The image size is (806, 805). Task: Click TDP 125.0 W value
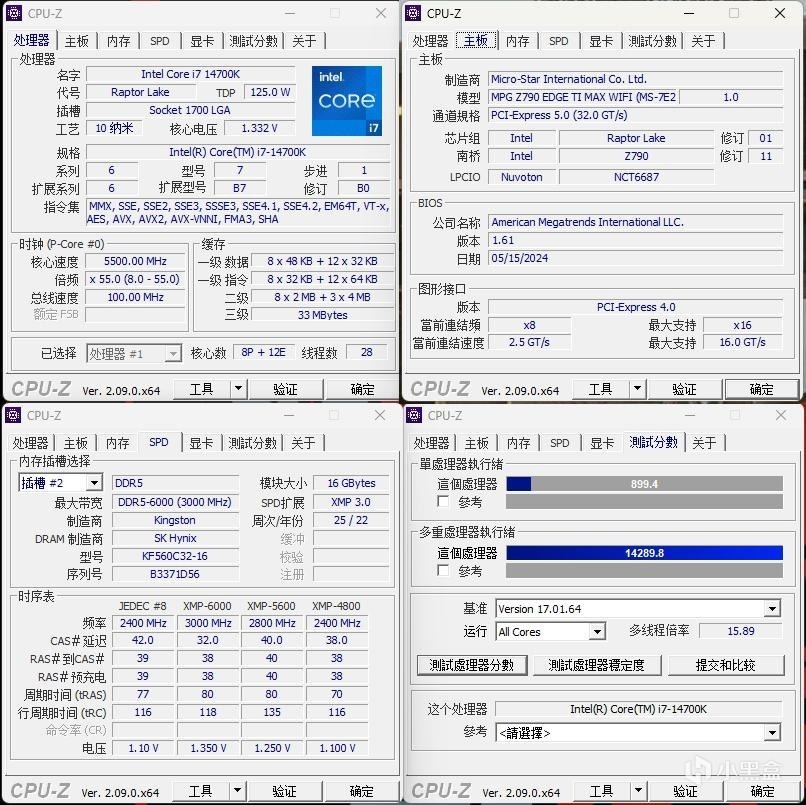(270, 92)
